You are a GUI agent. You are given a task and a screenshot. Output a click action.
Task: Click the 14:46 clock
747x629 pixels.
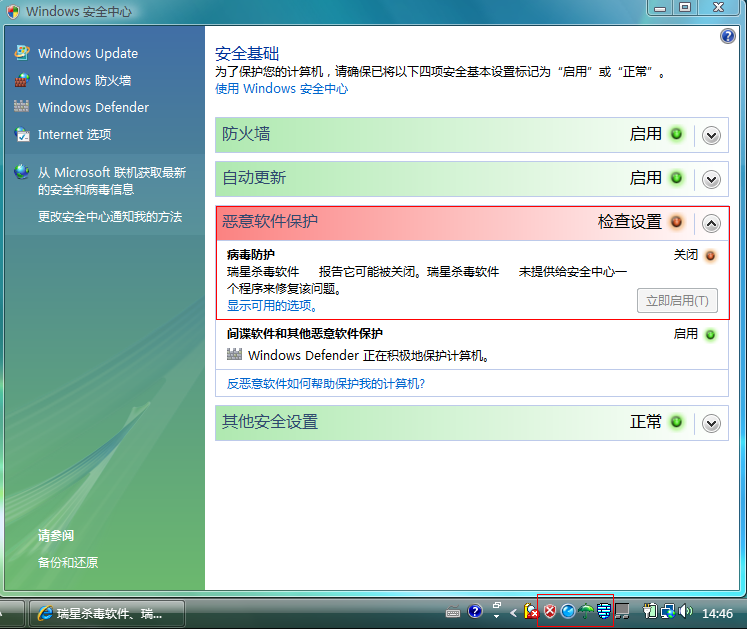tap(717, 613)
